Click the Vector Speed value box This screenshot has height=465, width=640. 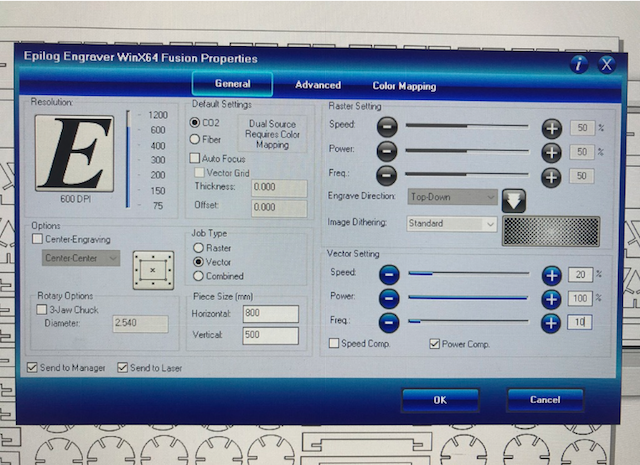pos(580,275)
